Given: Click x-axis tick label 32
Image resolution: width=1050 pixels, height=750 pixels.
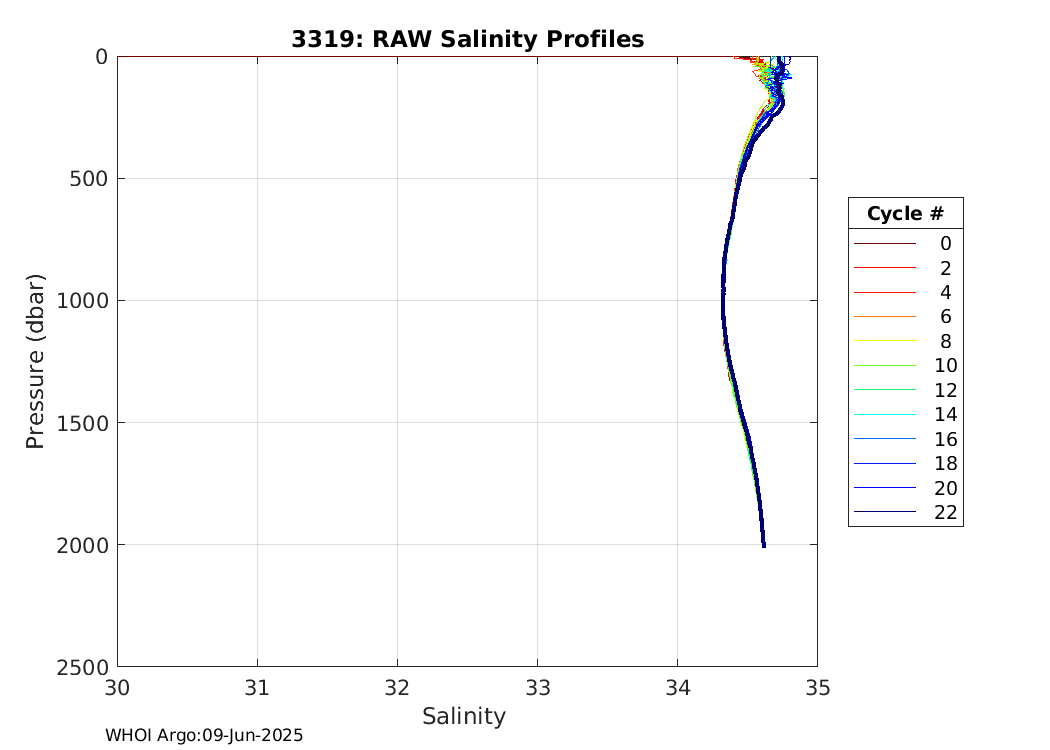Looking at the screenshot, I should 397,688.
